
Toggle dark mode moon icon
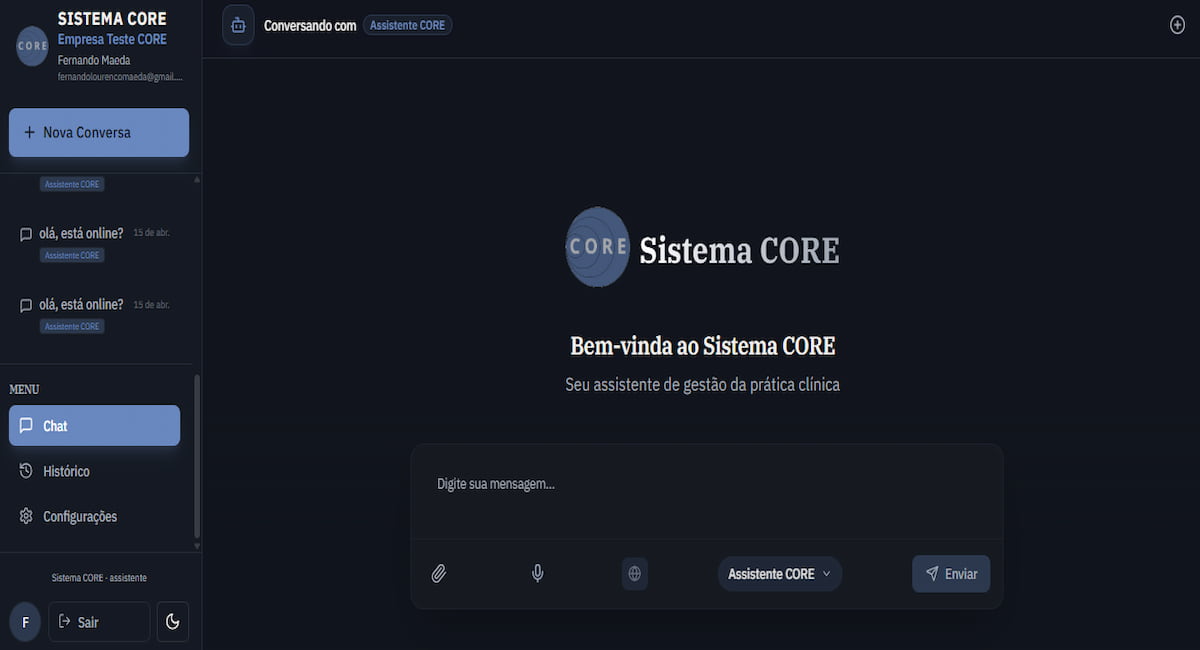tap(172, 622)
